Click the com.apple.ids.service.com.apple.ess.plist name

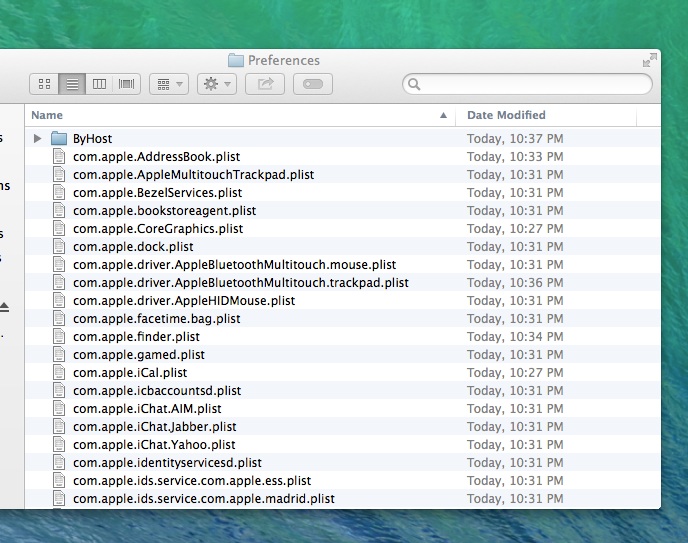pyautogui.click(x=192, y=481)
